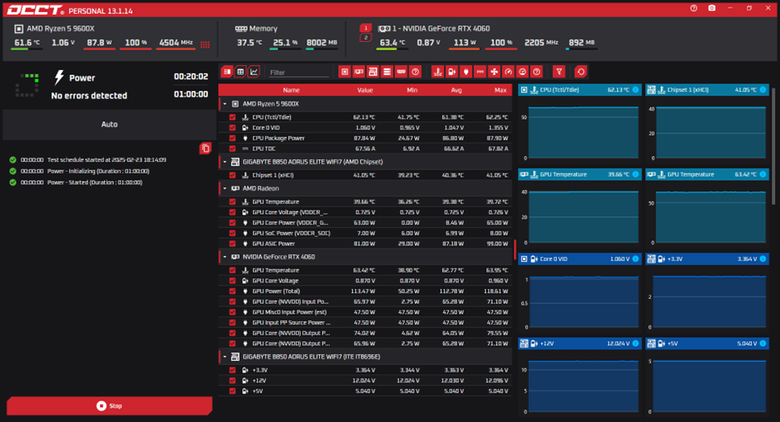Switch to the table-only monitoring view
Screen dimensions: 780x422
tap(240, 72)
